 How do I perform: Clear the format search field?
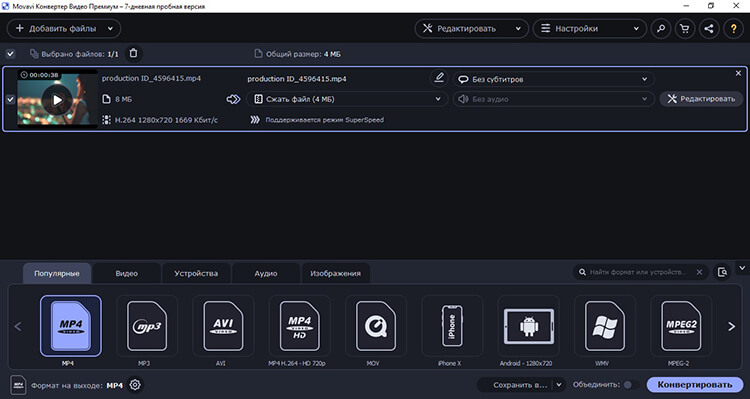[699, 272]
